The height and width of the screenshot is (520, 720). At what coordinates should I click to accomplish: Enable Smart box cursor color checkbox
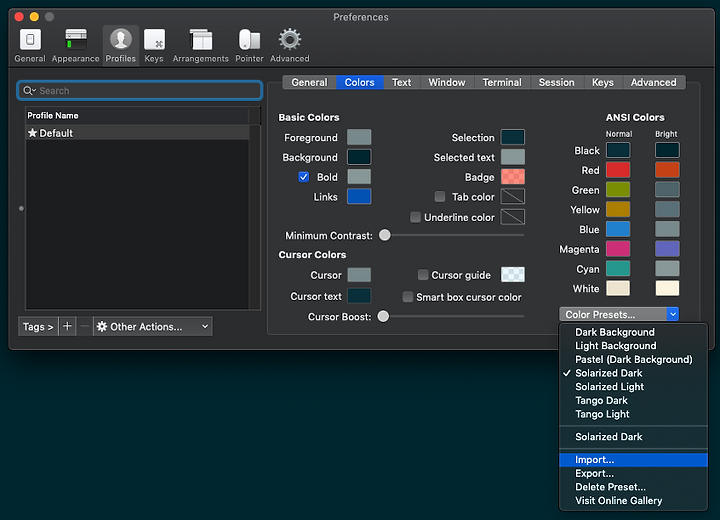(407, 297)
